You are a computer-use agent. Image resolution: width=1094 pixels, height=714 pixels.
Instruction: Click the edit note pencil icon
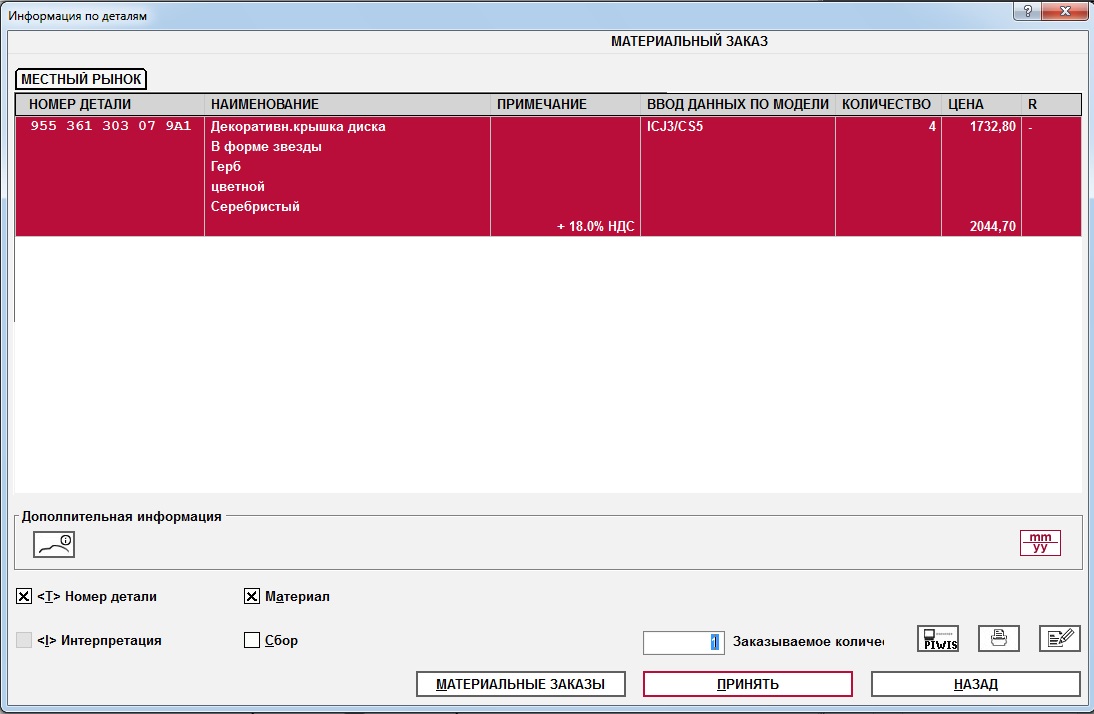[x=1059, y=639]
